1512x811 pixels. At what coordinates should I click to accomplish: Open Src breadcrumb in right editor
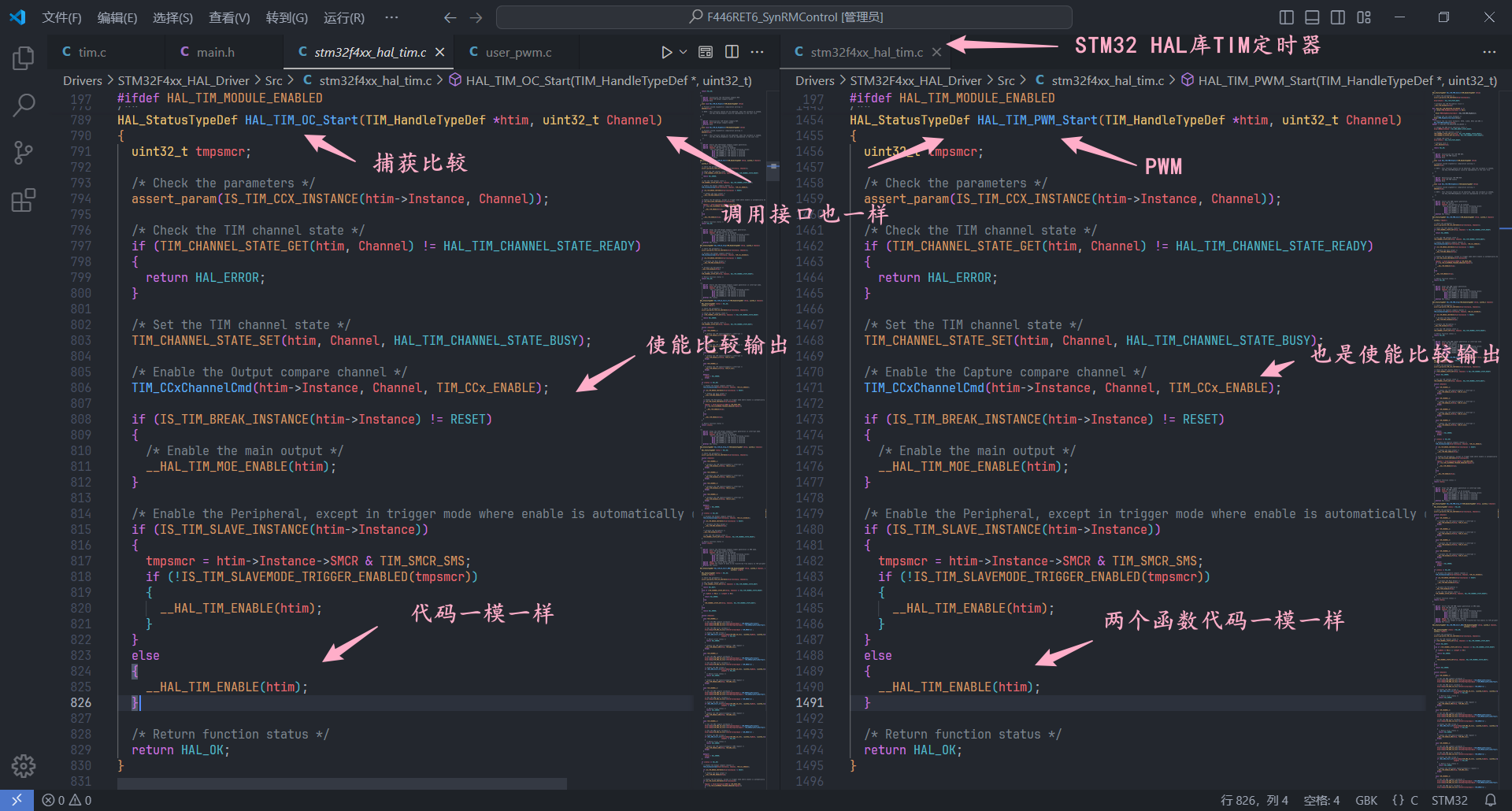[x=1006, y=80]
